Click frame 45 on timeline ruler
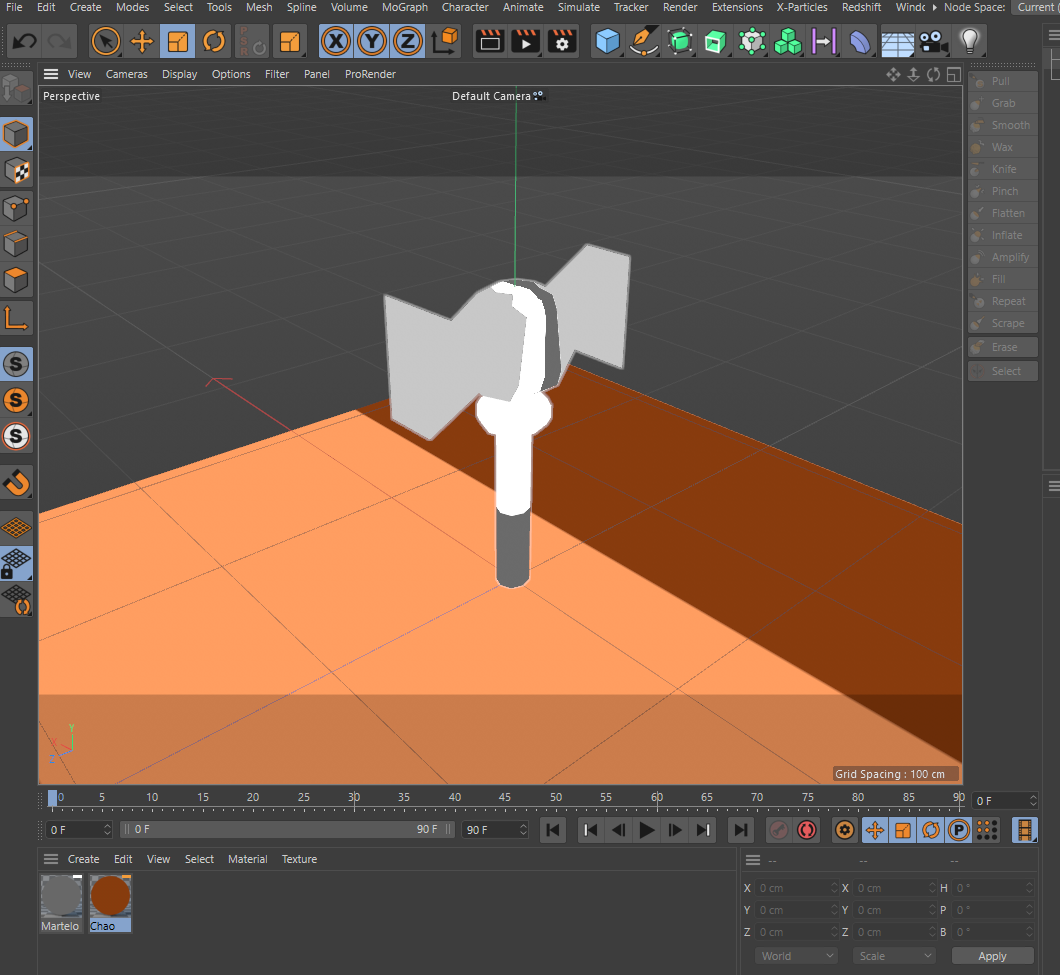Screen dimensions: 1060x975 click(505, 798)
